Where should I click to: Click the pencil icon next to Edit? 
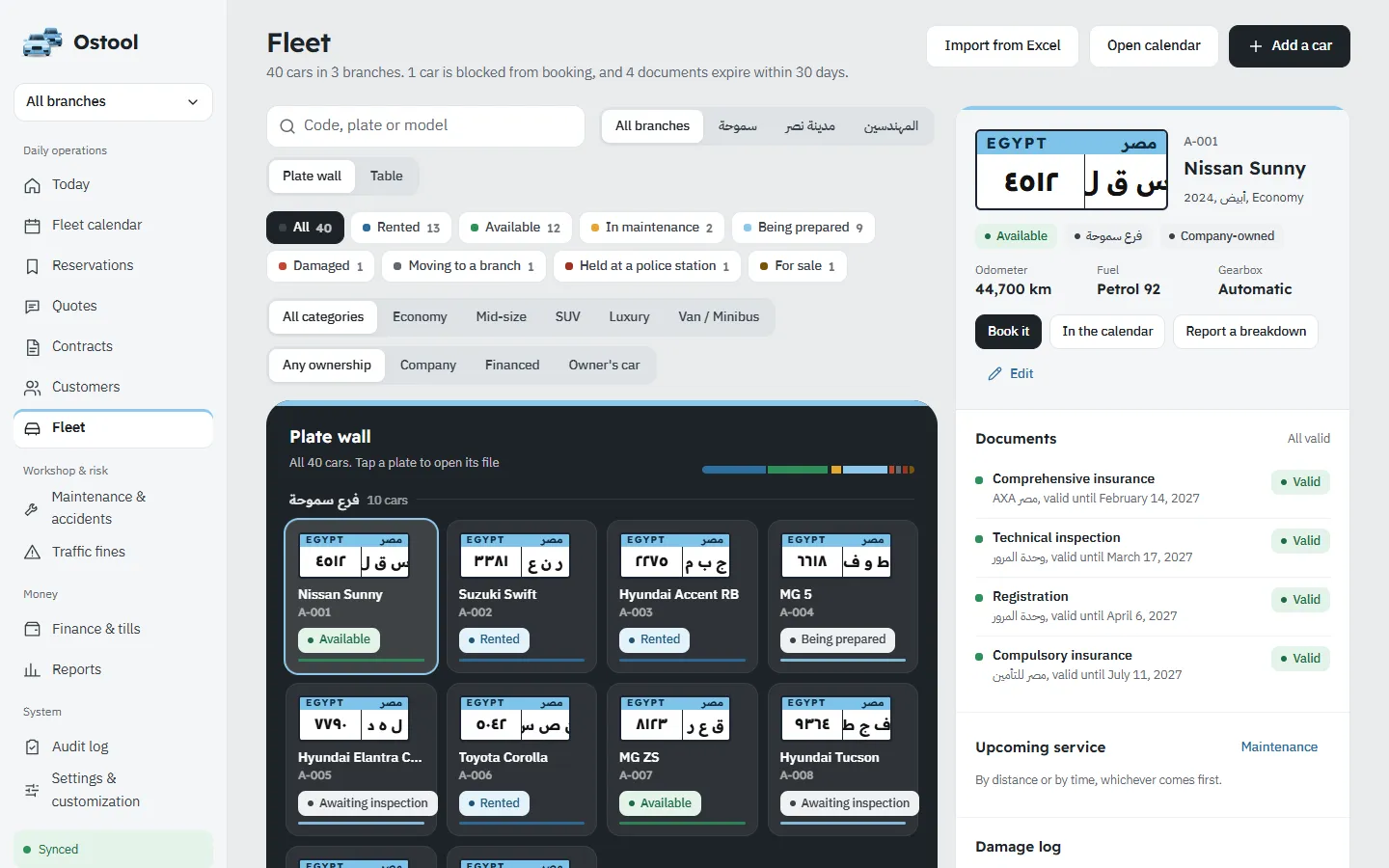tap(995, 374)
